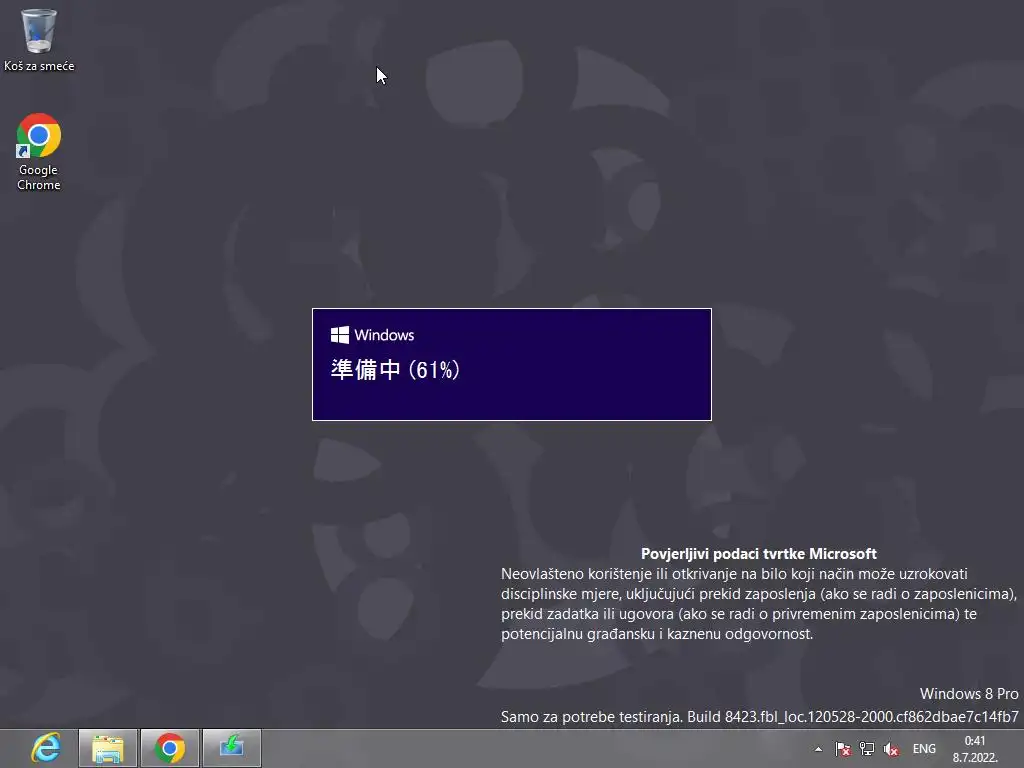
Task: Open the ENG input language indicator
Action: click(924, 749)
